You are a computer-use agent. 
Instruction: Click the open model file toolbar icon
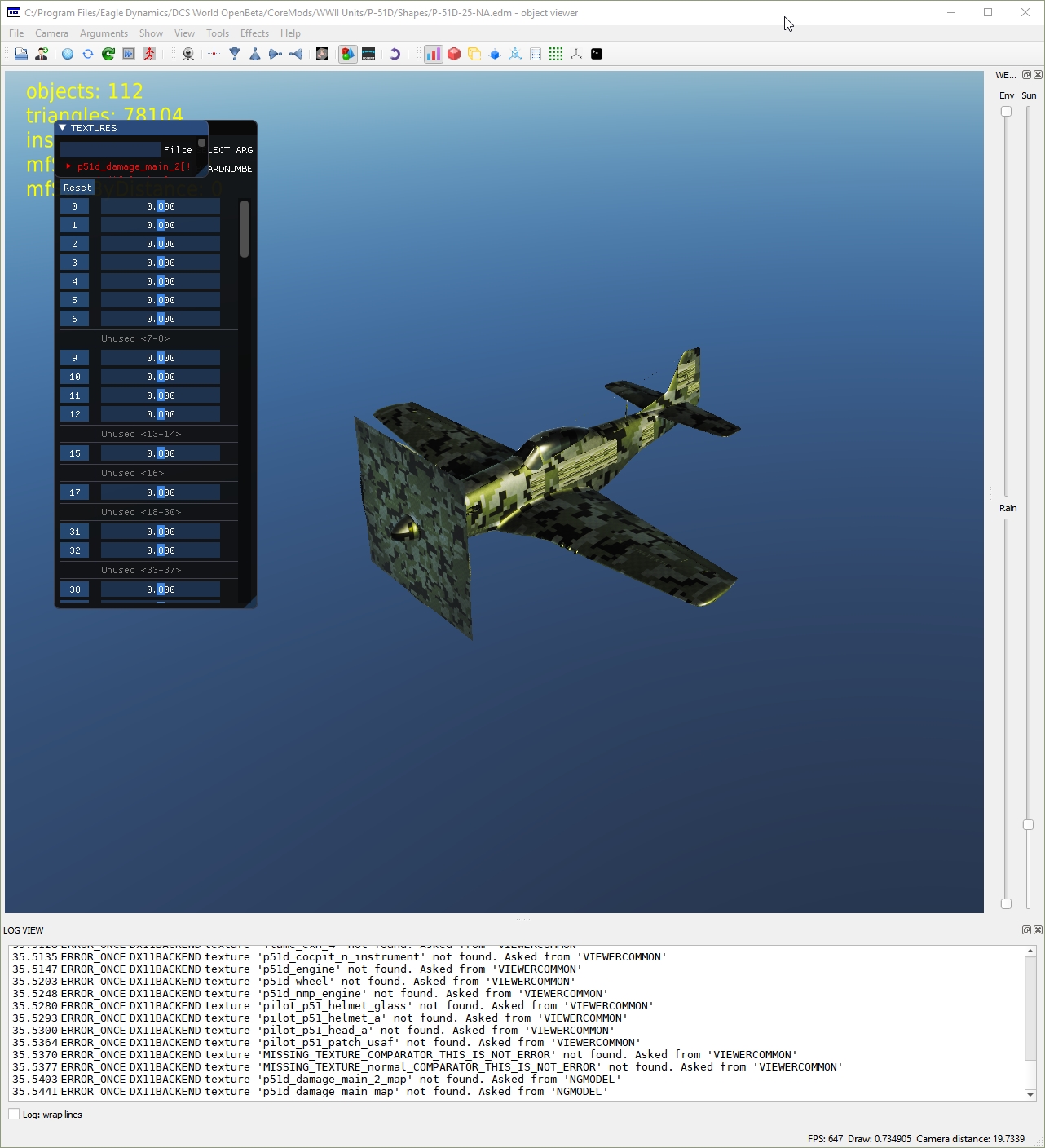tap(21, 54)
